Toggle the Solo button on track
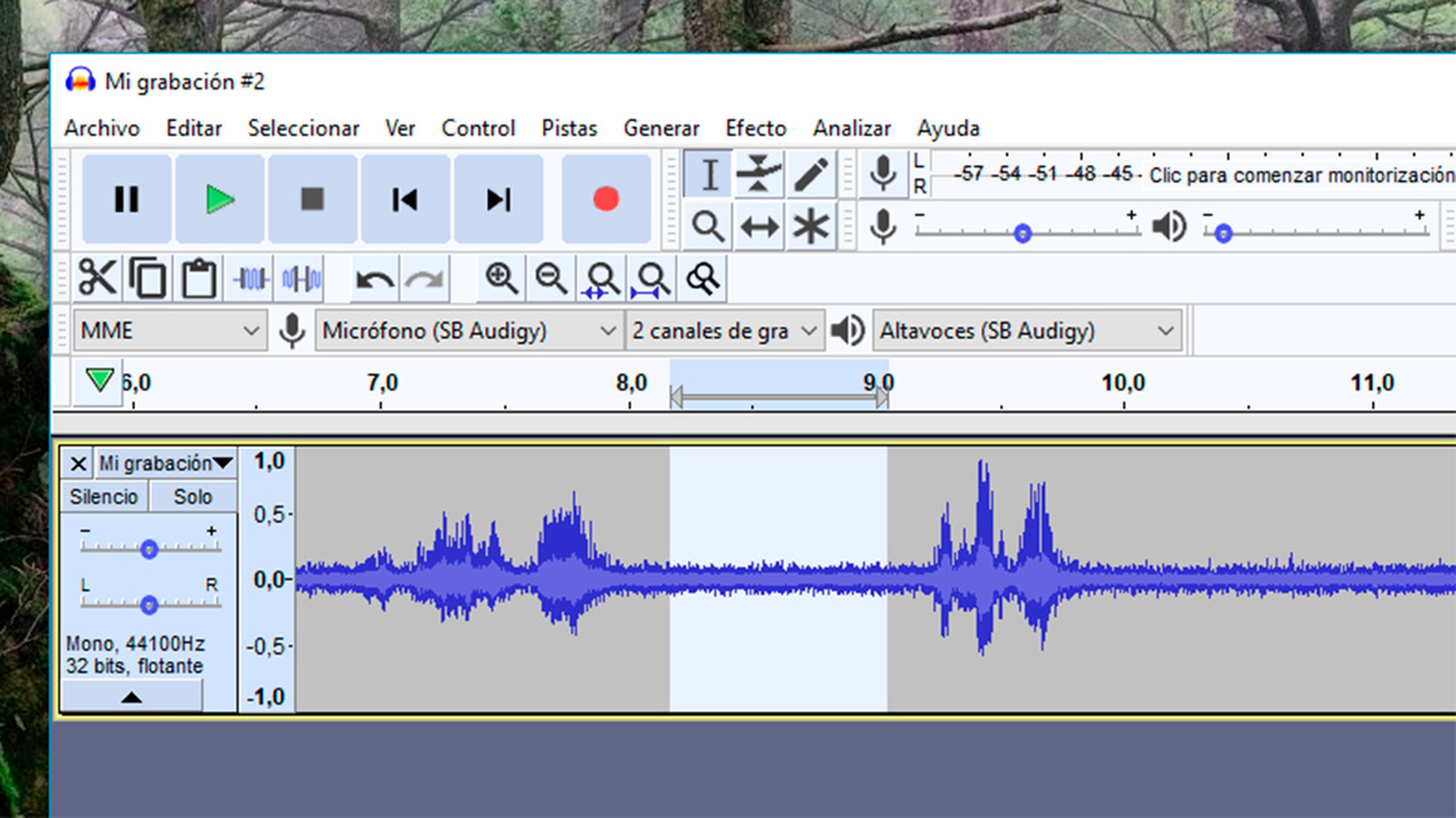Viewport: 1456px width, 818px height. [193, 497]
